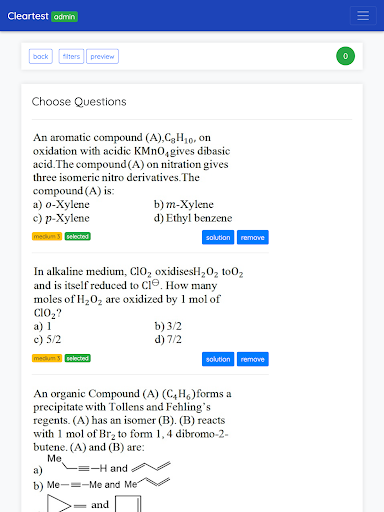
Task: View solution for the ClO2 question
Action: click(218, 359)
